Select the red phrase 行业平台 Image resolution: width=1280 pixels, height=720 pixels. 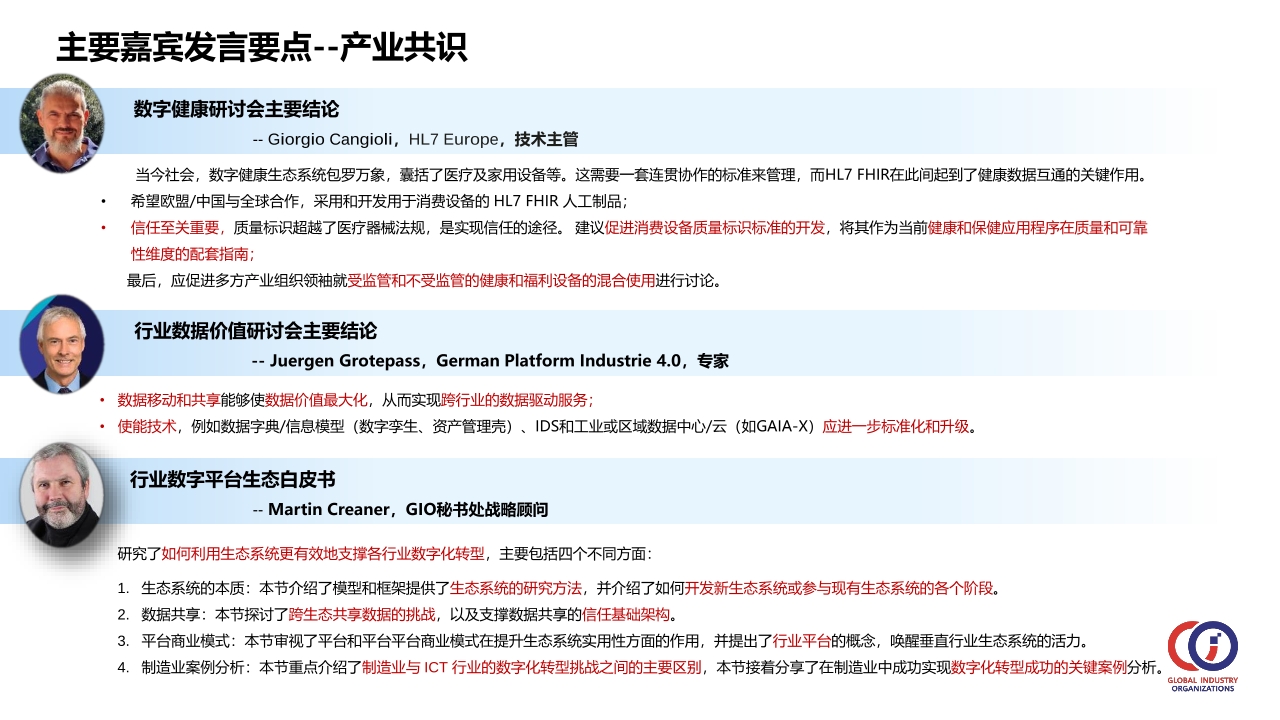[802, 641]
